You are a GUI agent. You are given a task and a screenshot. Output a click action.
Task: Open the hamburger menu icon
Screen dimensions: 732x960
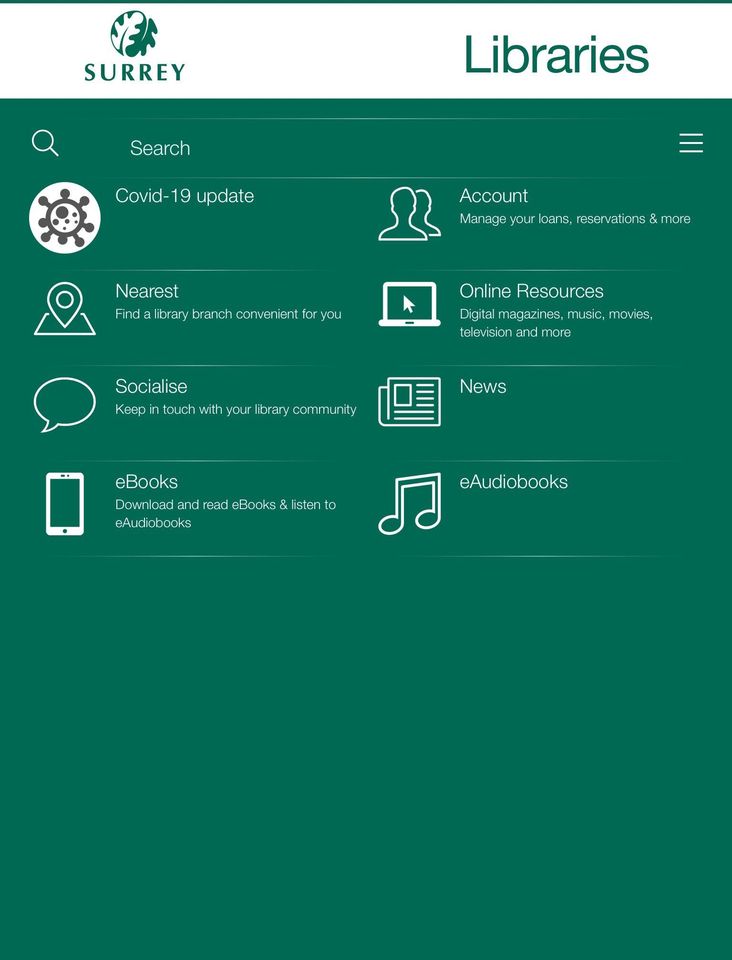(x=691, y=143)
